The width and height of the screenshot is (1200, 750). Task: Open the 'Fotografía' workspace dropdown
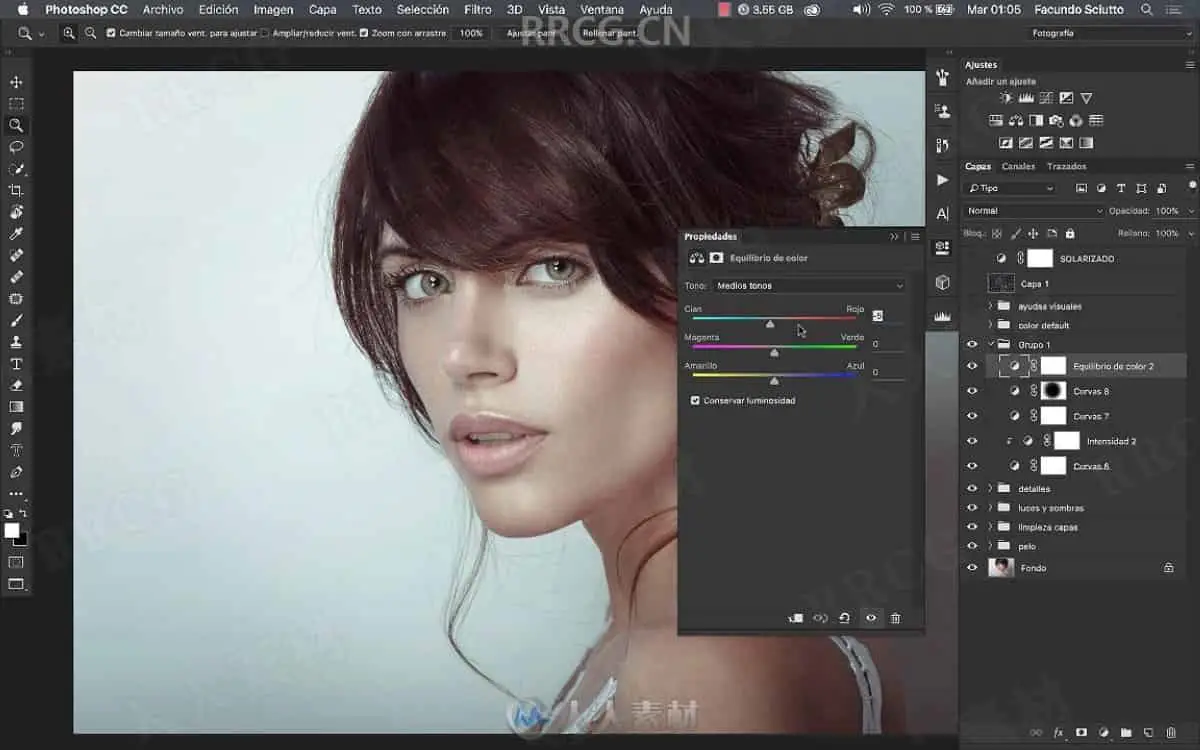coord(1110,33)
